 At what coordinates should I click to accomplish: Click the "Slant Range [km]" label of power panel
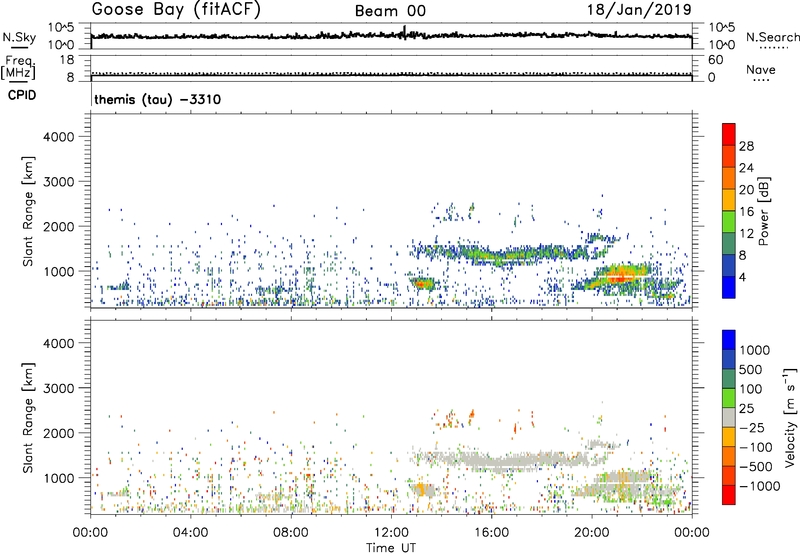(x=28, y=211)
